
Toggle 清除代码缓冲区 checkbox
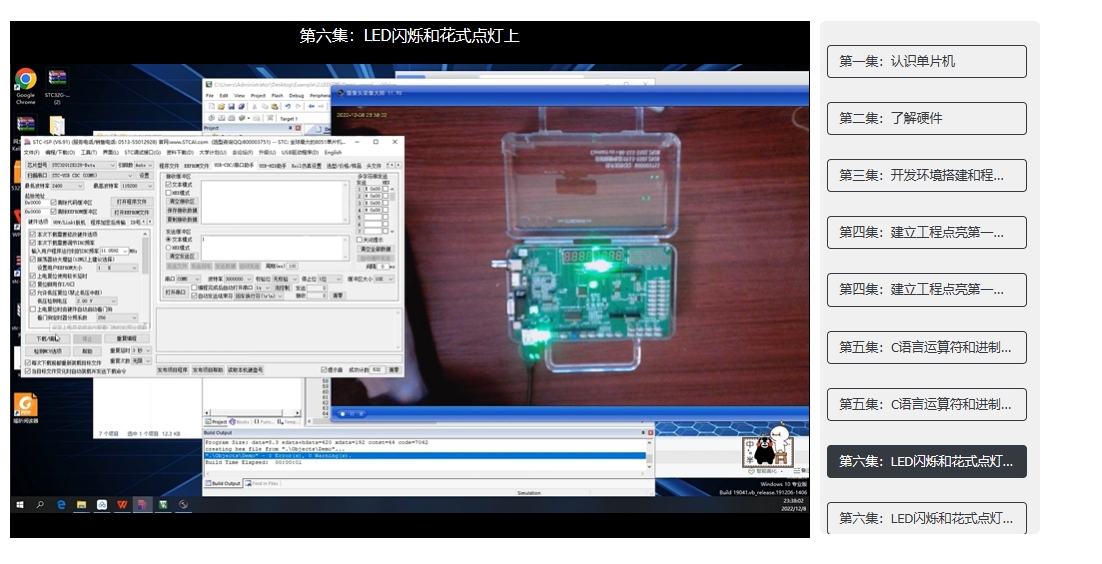click(53, 203)
